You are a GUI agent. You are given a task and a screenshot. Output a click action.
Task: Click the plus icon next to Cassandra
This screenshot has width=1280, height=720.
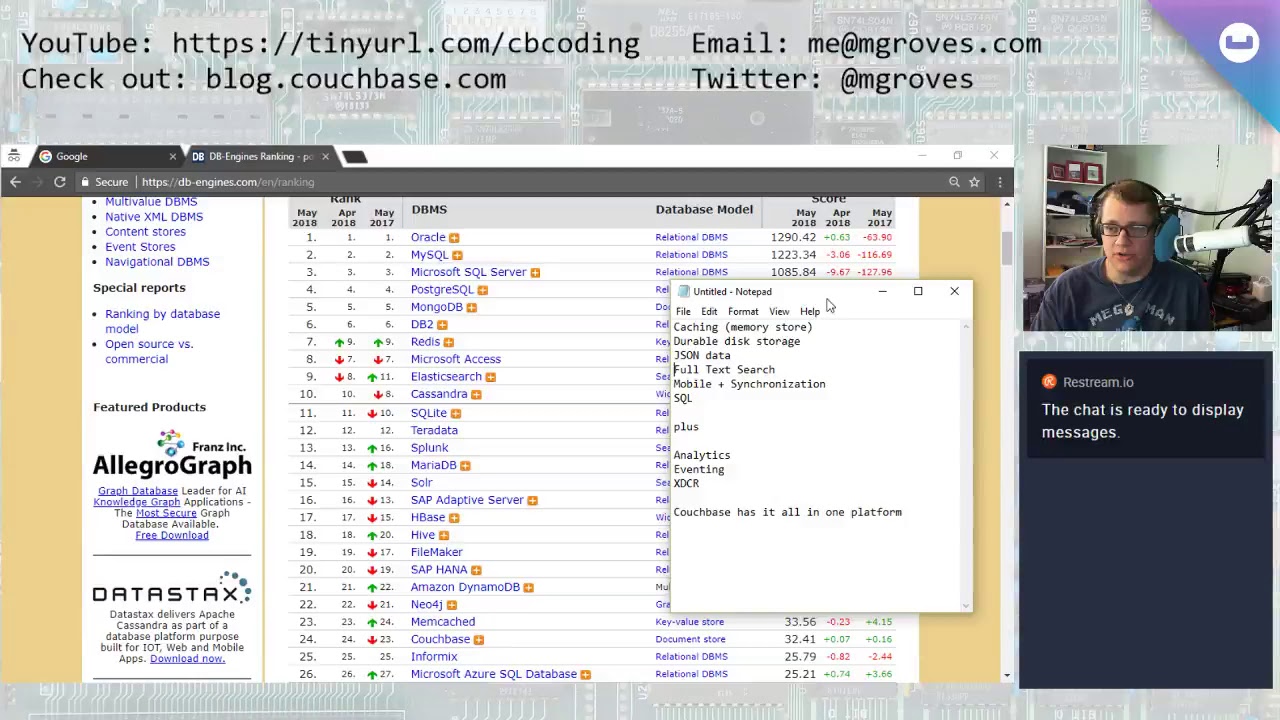pos(476,395)
